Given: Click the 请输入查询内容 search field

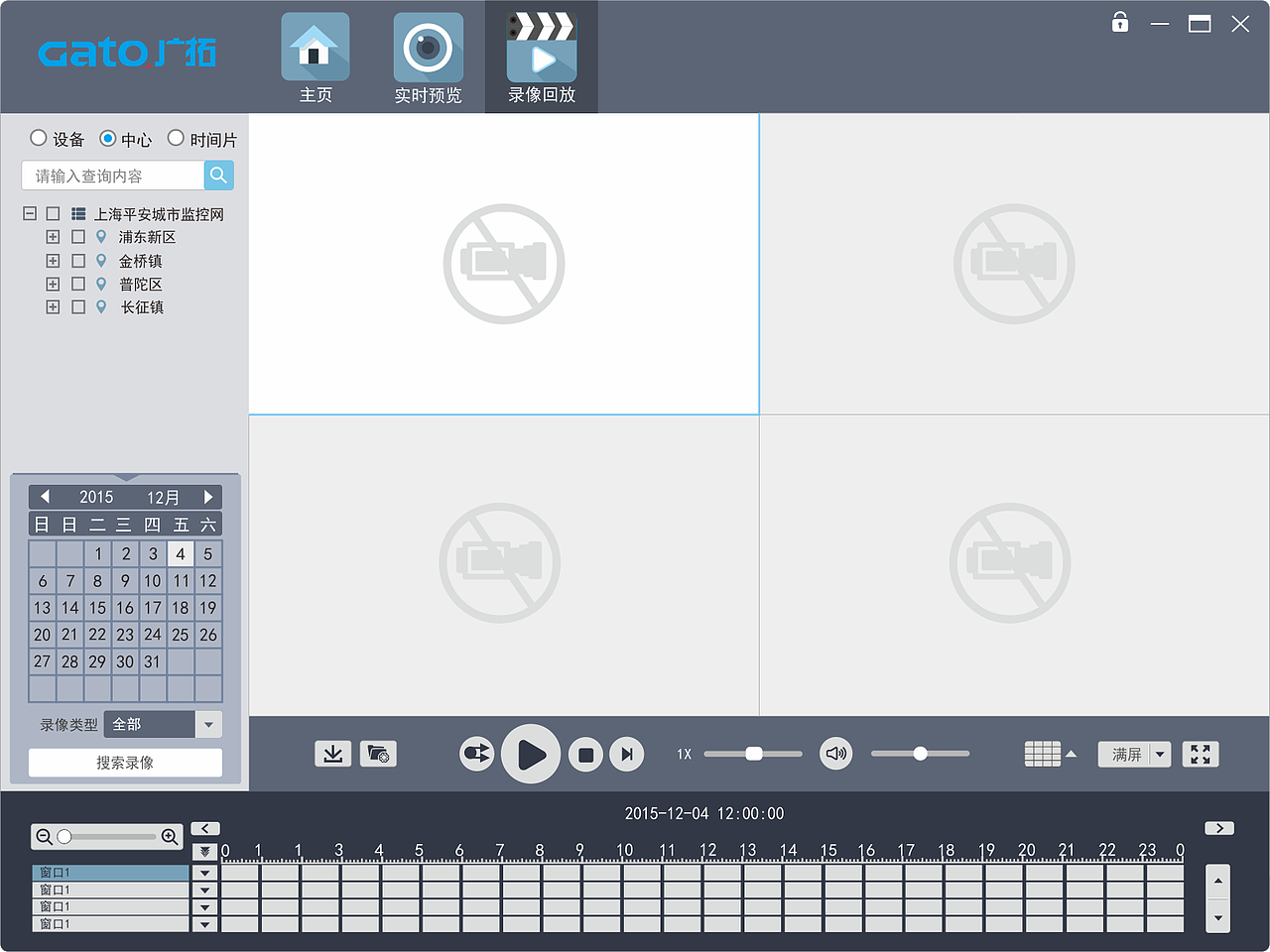Looking at the screenshot, I should (113, 176).
